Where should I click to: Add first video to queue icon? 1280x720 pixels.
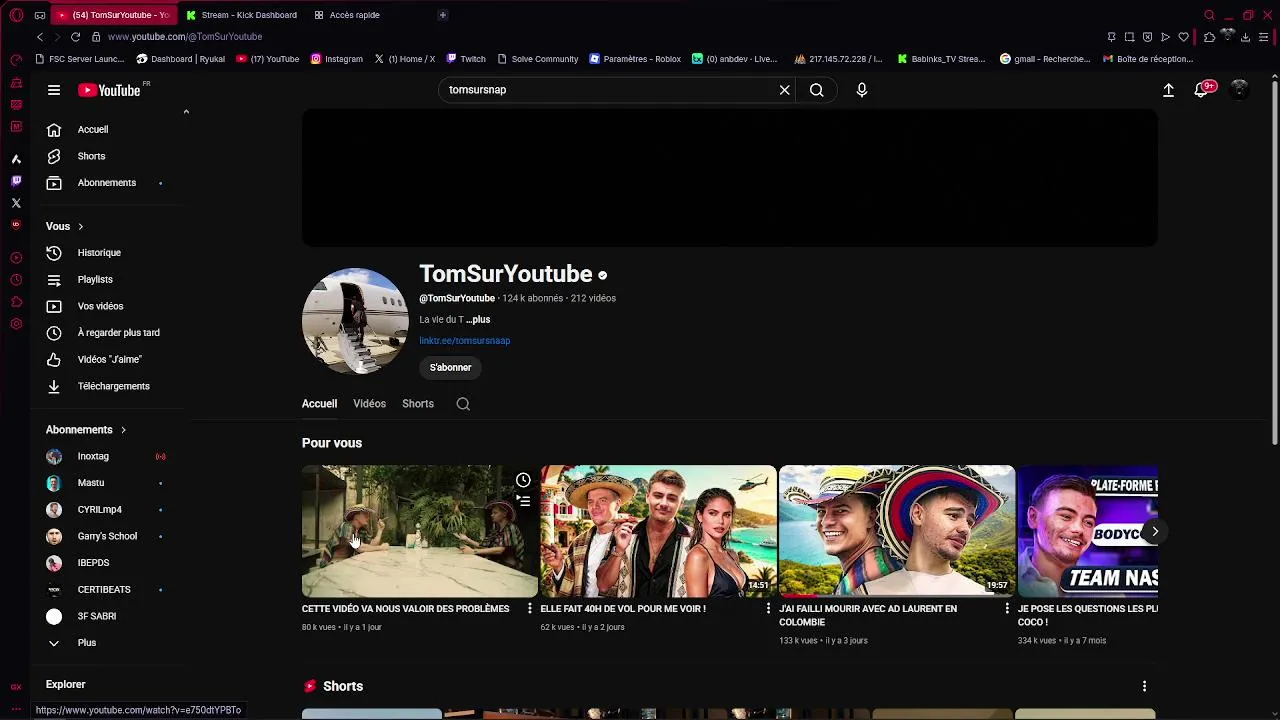(x=523, y=501)
